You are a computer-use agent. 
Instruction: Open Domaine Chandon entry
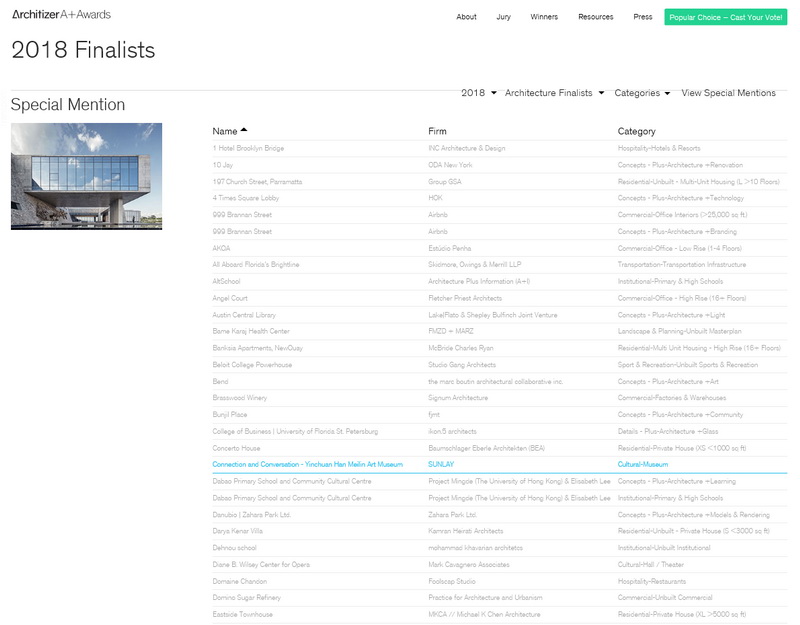(x=239, y=581)
